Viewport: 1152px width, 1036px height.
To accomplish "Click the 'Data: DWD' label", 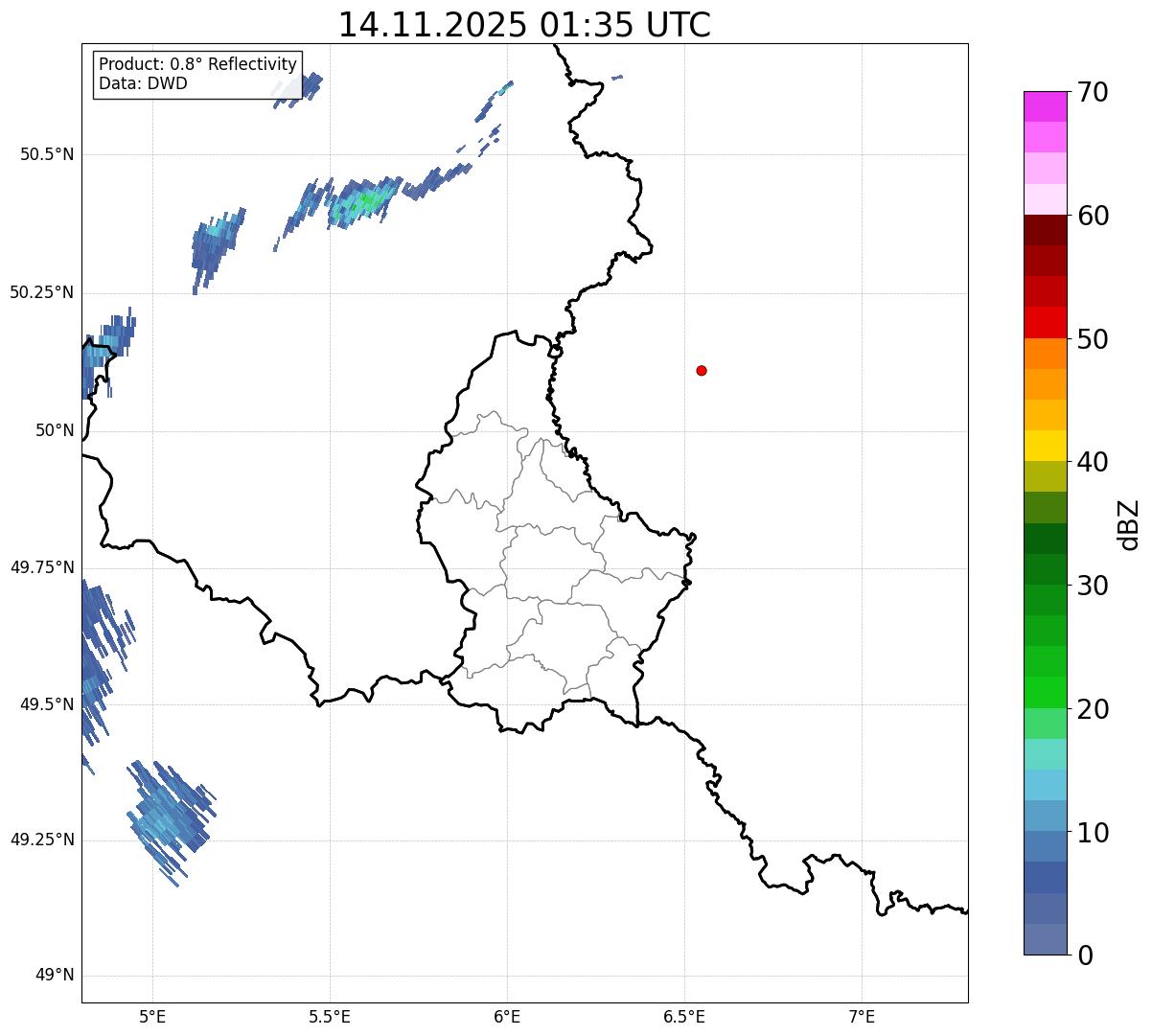I will click(x=143, y=83).
